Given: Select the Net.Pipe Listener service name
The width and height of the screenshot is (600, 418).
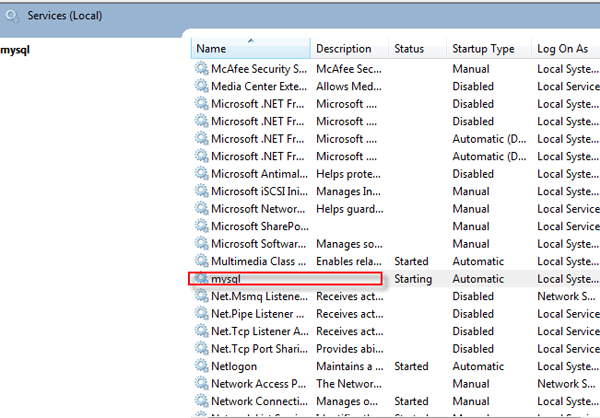Looking at the screenshot, I should (258, 314).
